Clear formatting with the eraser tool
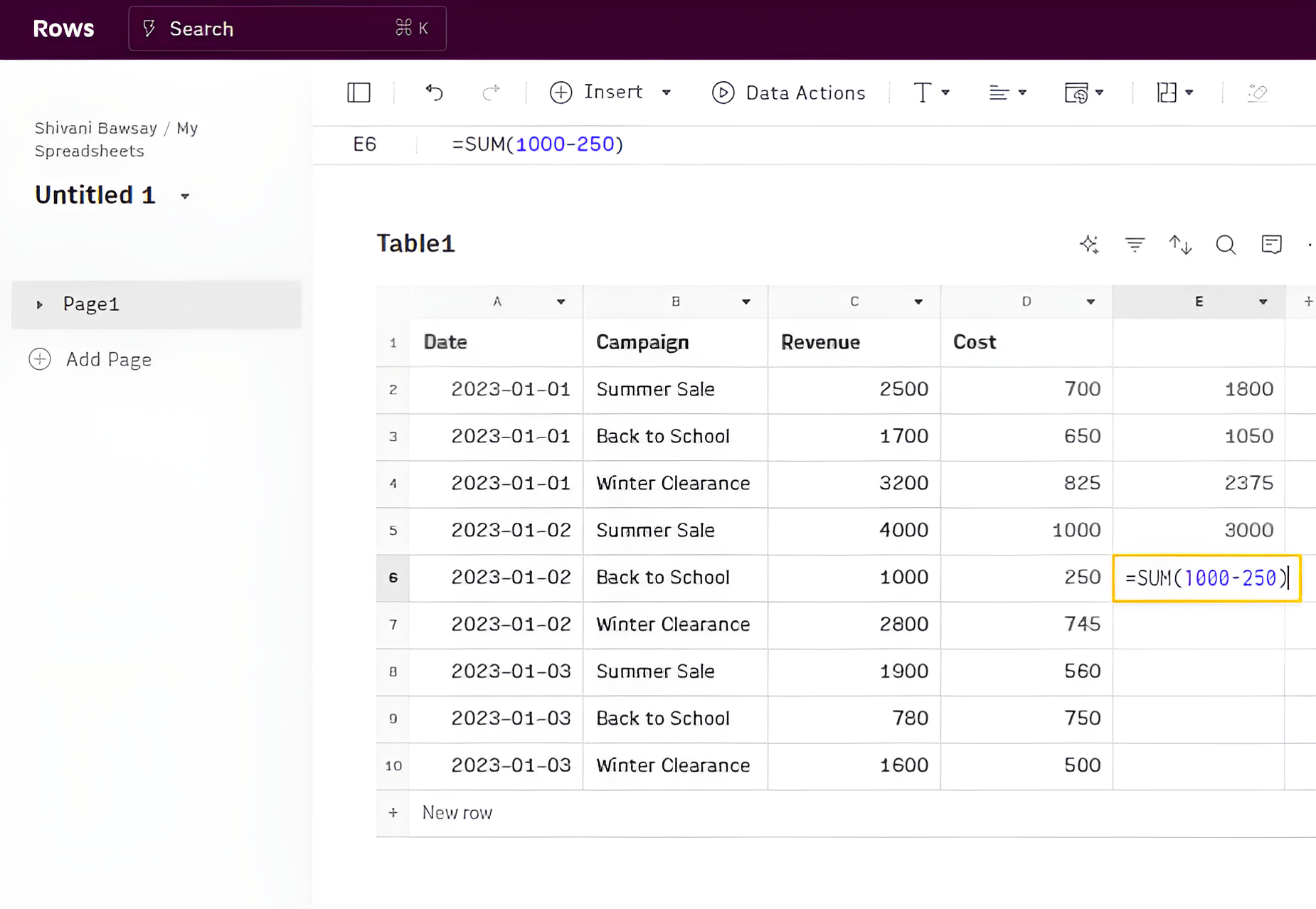 click(1258, 92)
